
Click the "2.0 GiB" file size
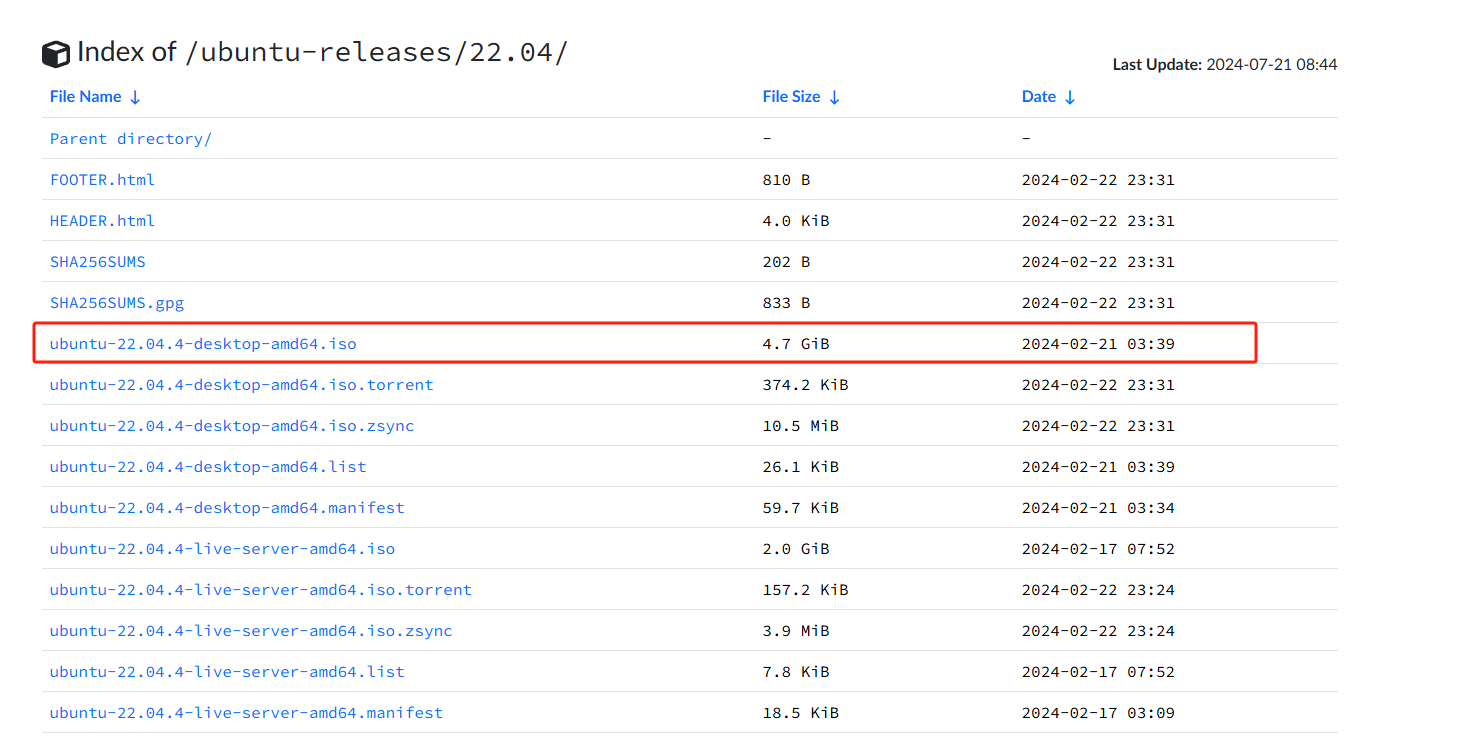pos(796,549)
